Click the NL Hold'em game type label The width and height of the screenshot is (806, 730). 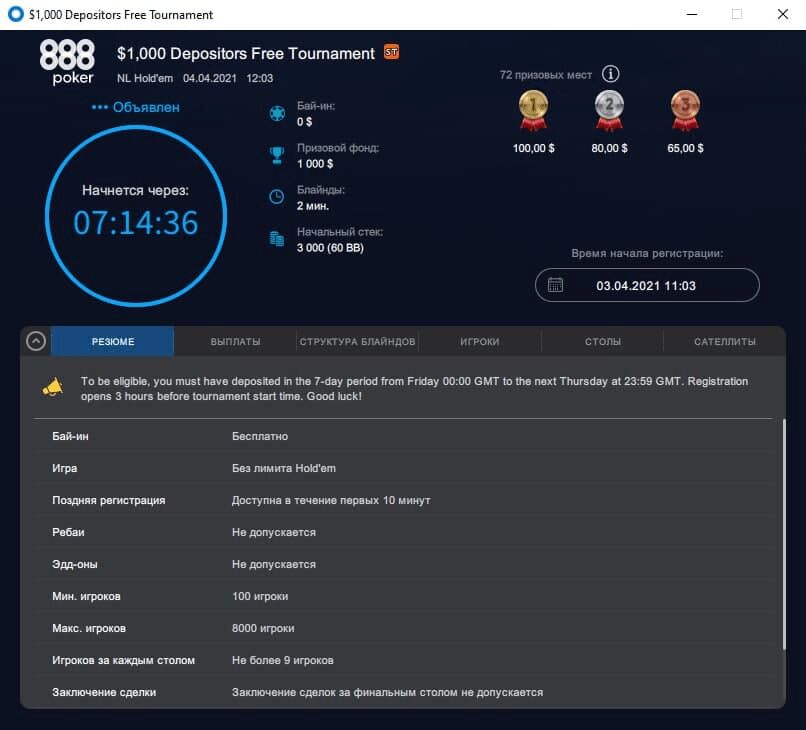pyautogui.click(x=145, y=78)
